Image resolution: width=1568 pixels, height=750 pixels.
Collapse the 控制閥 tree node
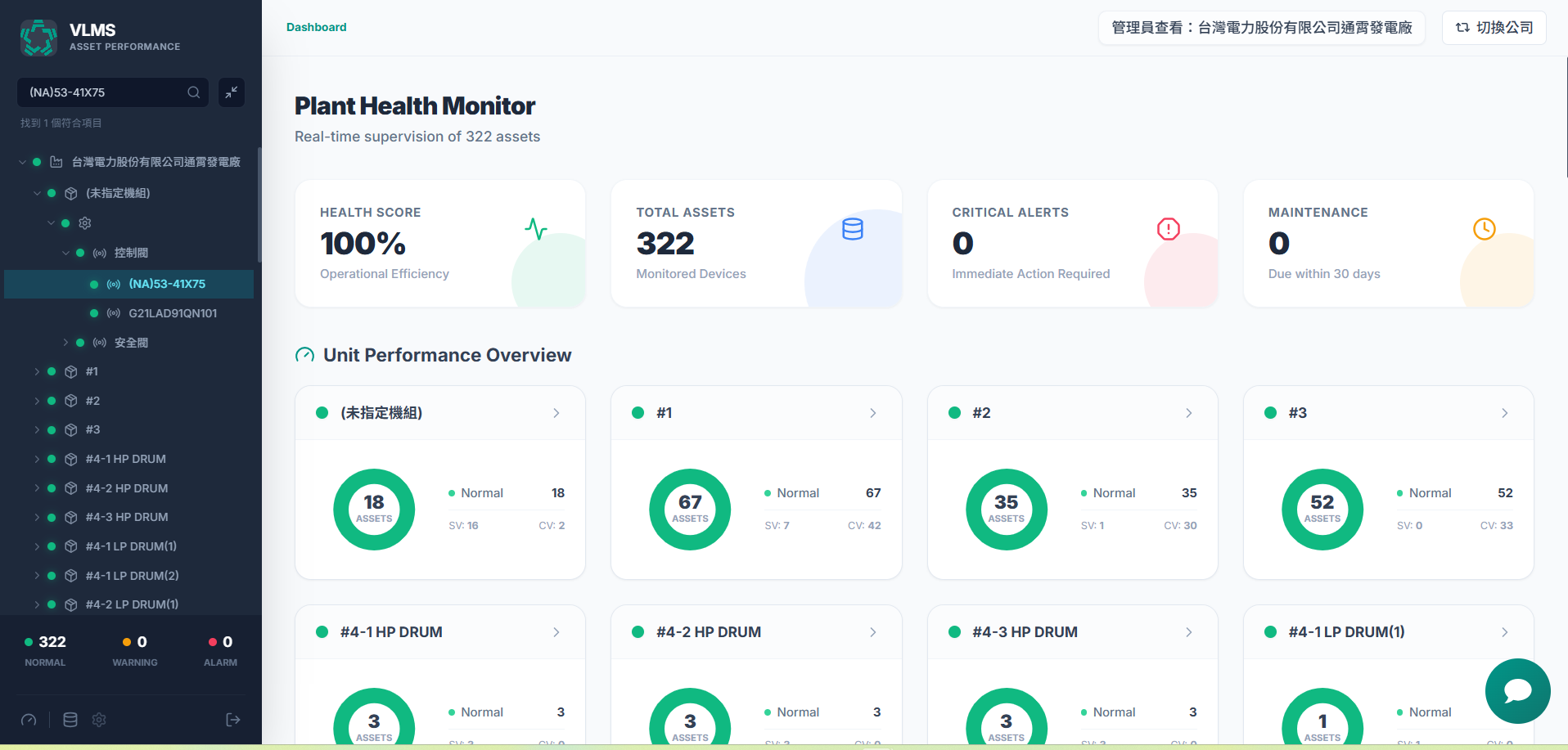(x=65, y=253)
